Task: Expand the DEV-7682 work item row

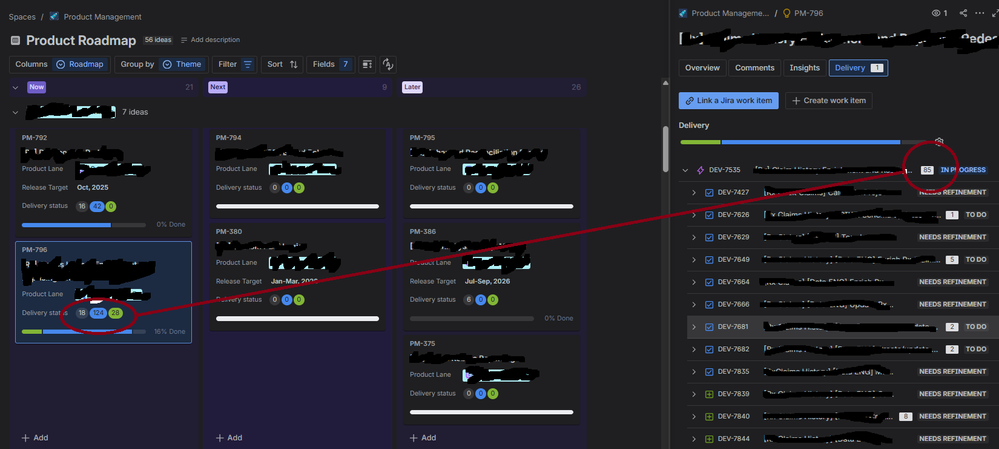Action: (694, 349)
